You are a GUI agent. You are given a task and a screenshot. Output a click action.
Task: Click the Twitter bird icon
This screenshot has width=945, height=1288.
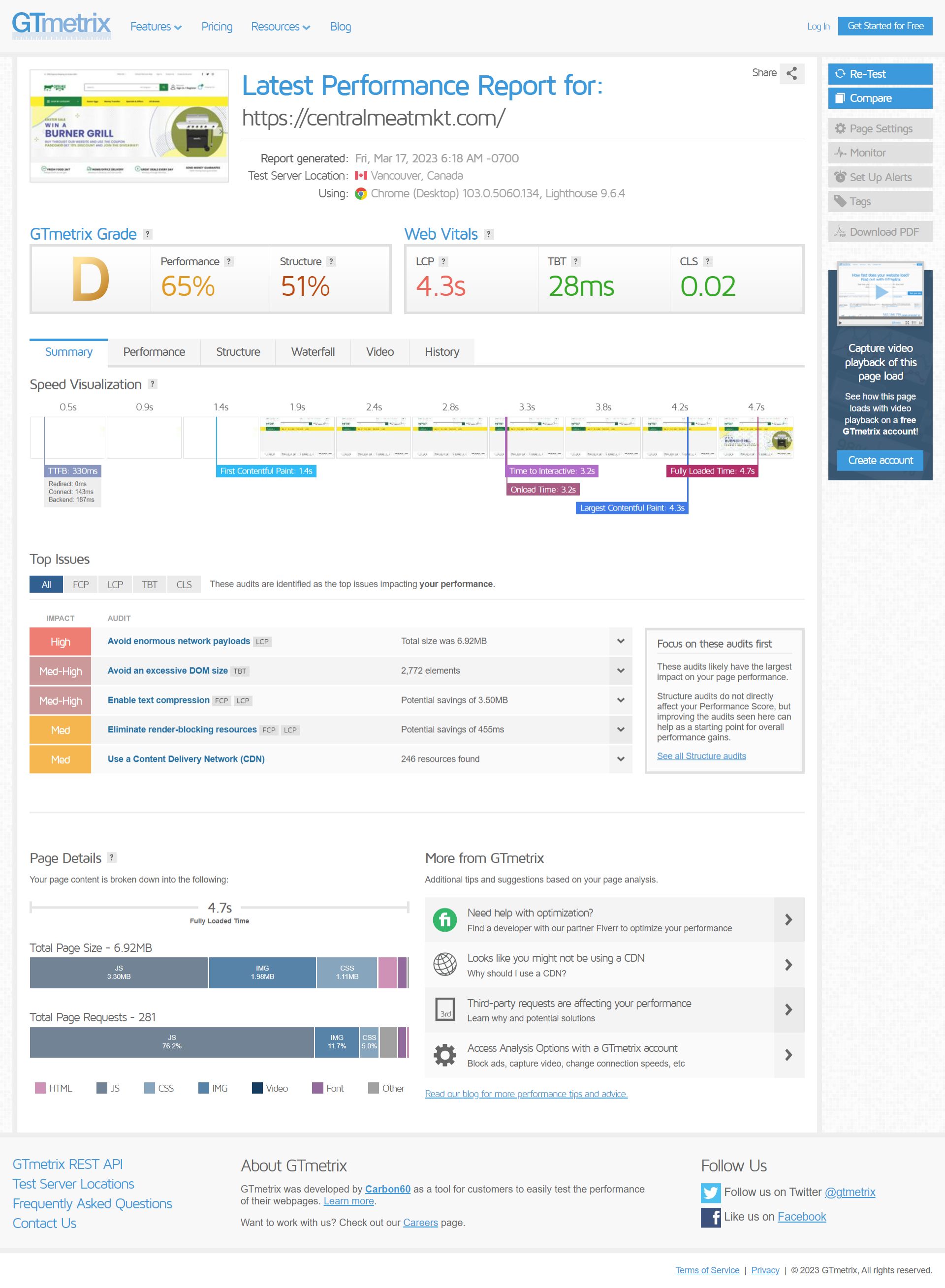pyautogui.click(x=710, y=1193)
